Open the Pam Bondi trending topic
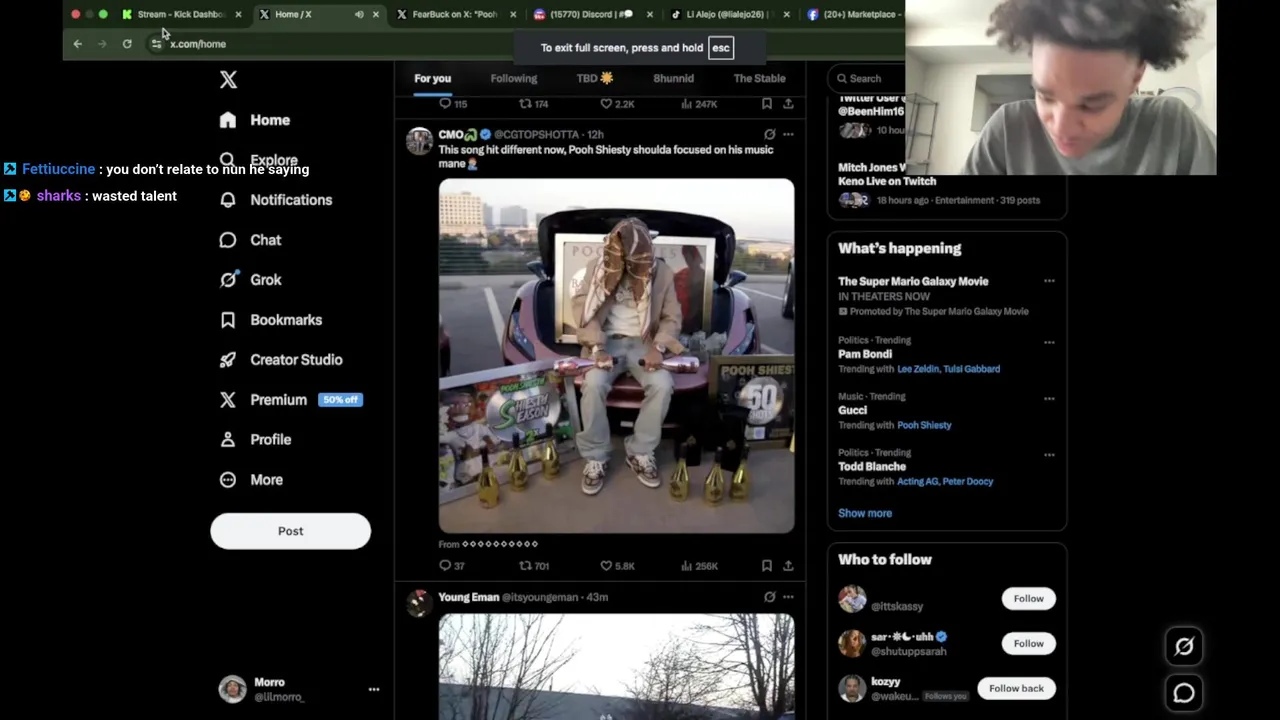 [x=865, y=354]
